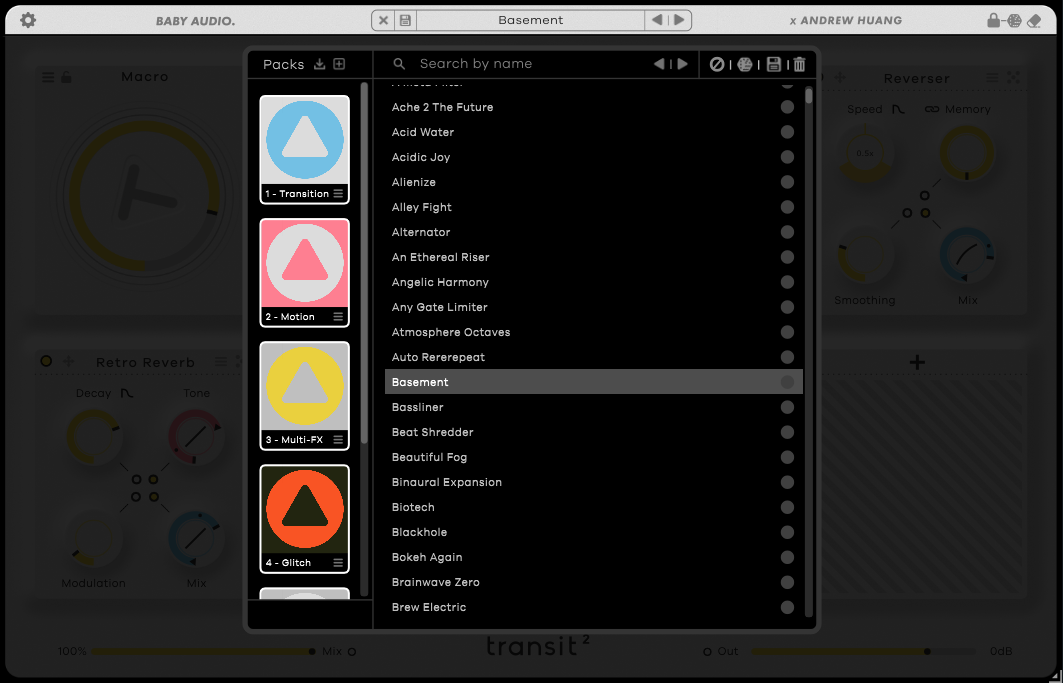
Task: Select the 2 - Motion pack
Action: 304,273
